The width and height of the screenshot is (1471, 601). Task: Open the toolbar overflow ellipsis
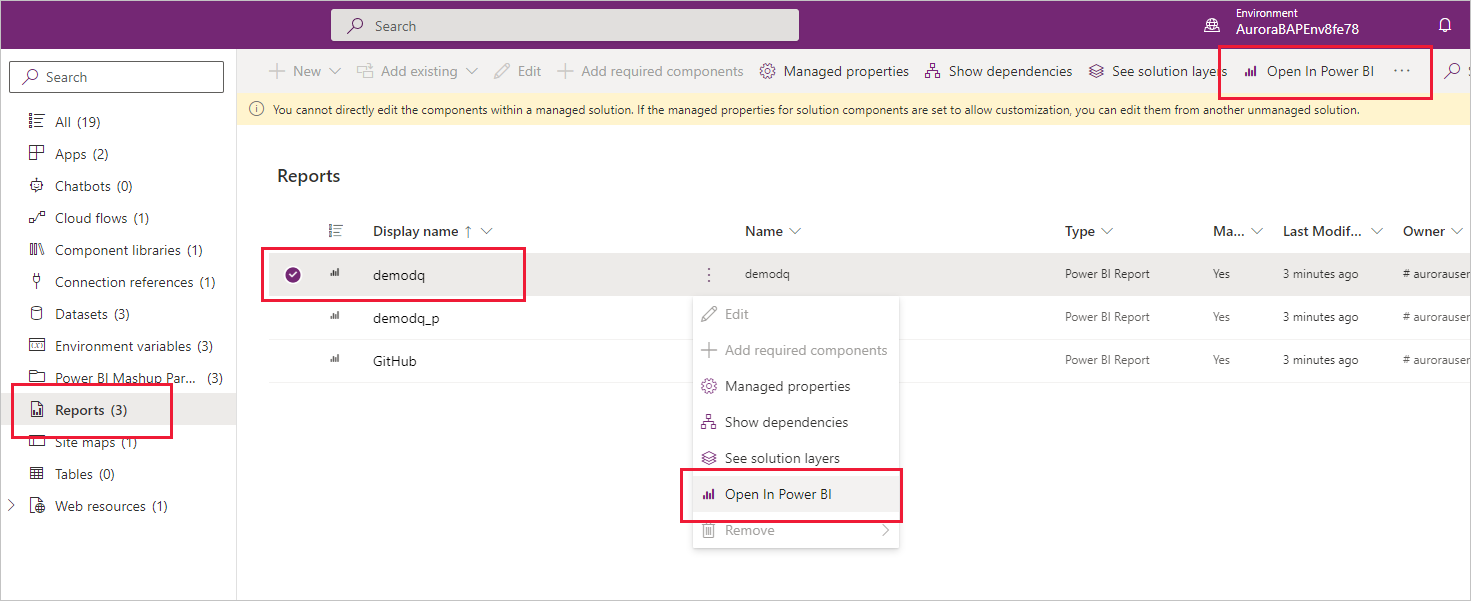[x=1402, y=71]
